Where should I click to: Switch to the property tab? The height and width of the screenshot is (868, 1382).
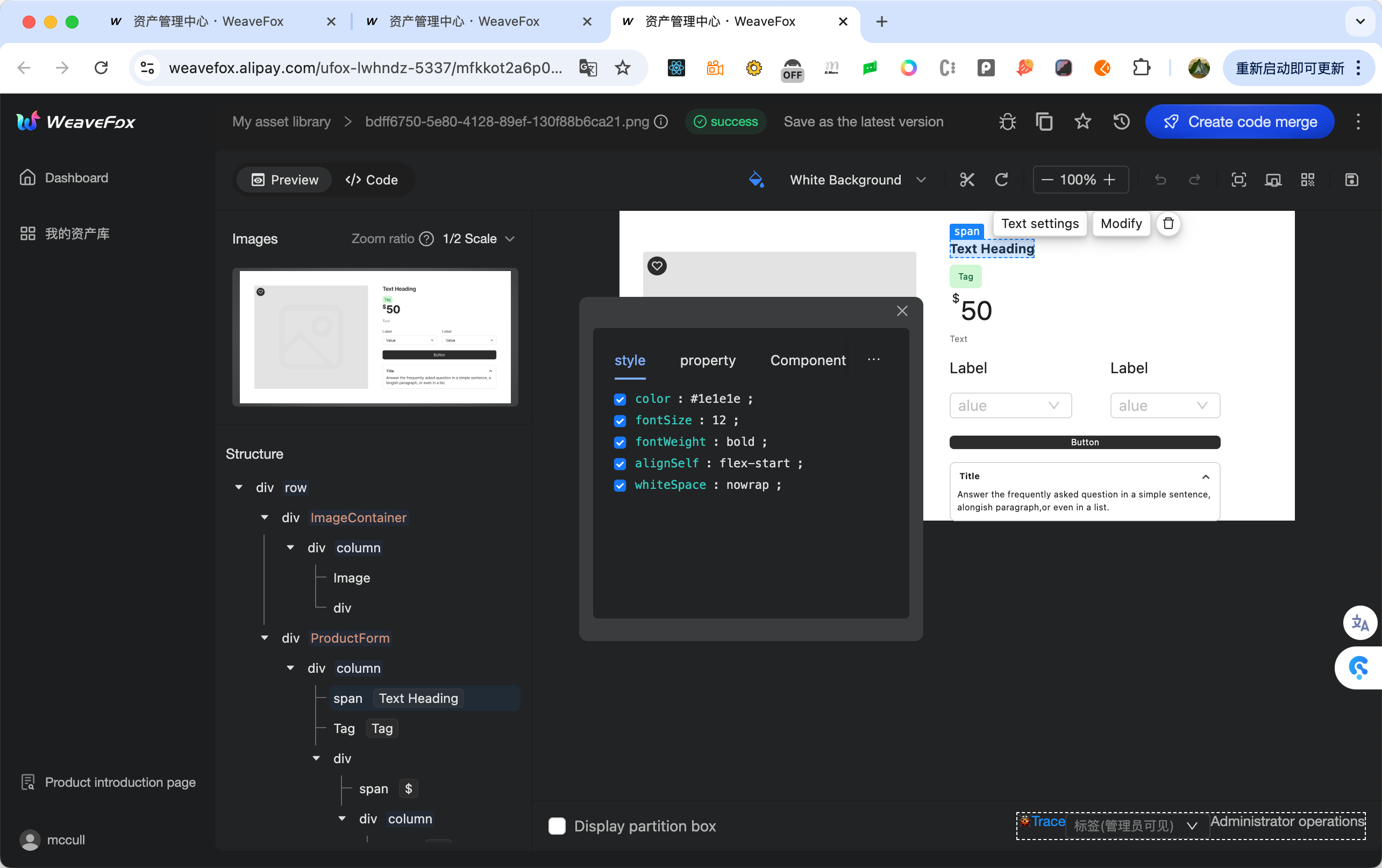click(707, 360)
